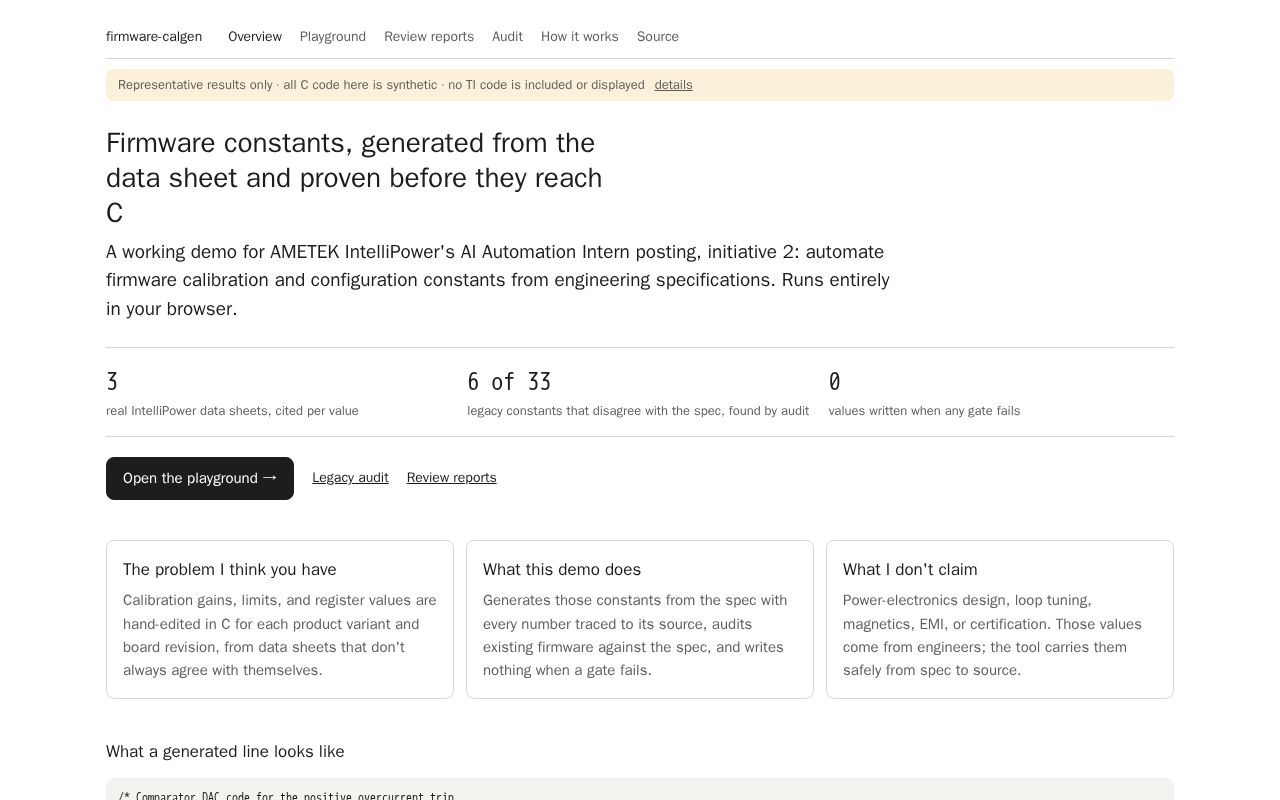Open the firmware-calgen home link
Screen dimensions: 1280x800
(x=154, y=37)
